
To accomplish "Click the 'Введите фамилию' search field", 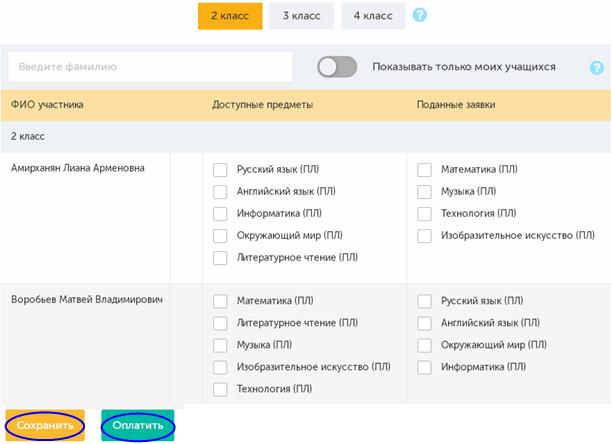I will tap(150, 67).
